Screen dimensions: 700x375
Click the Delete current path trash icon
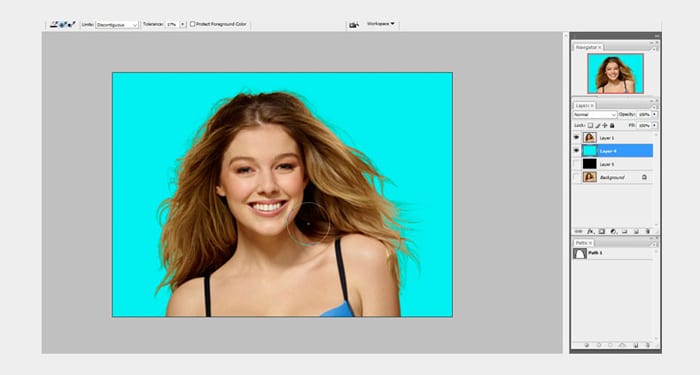click(648, 345)
